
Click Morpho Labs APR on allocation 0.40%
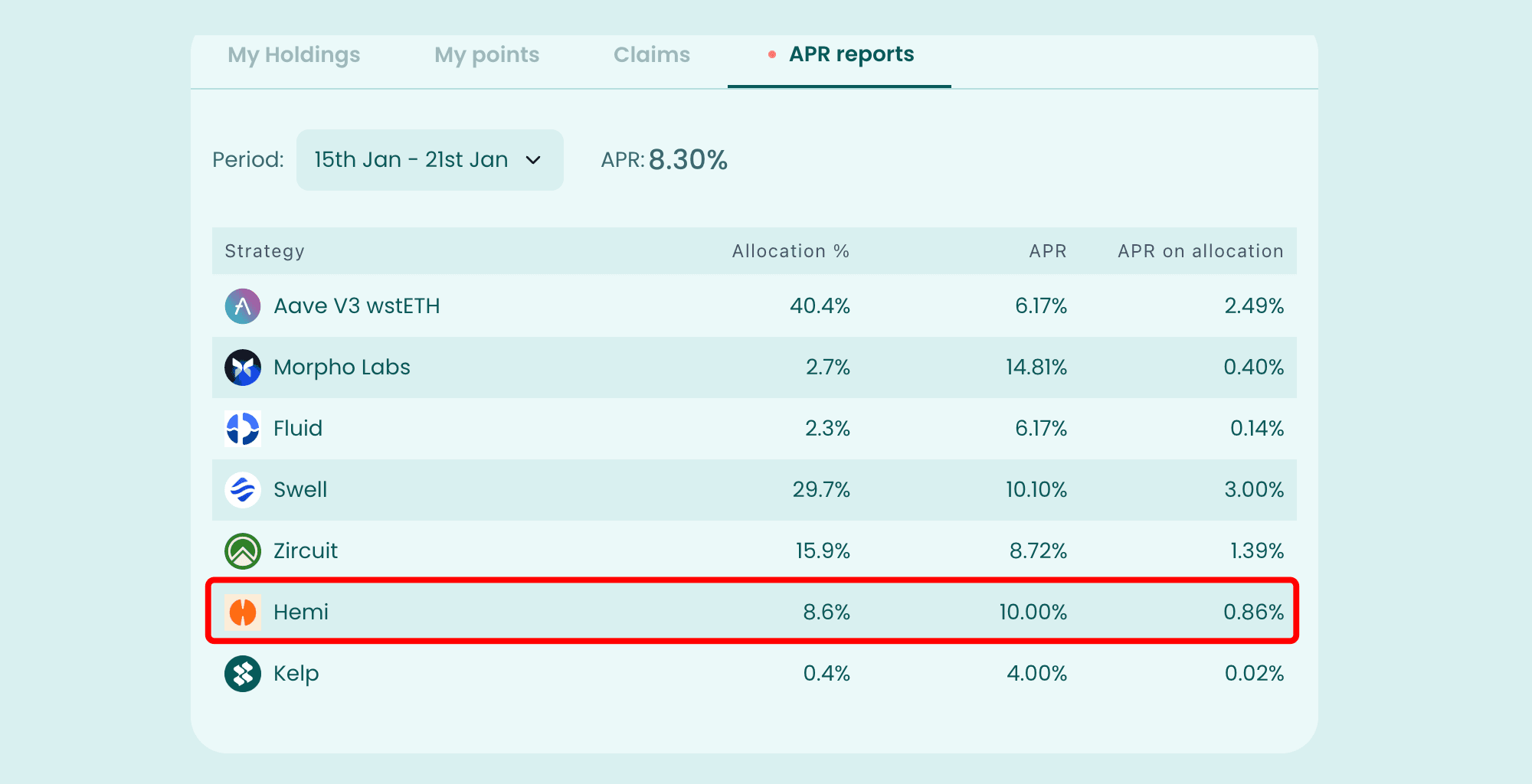(1253, 367)
